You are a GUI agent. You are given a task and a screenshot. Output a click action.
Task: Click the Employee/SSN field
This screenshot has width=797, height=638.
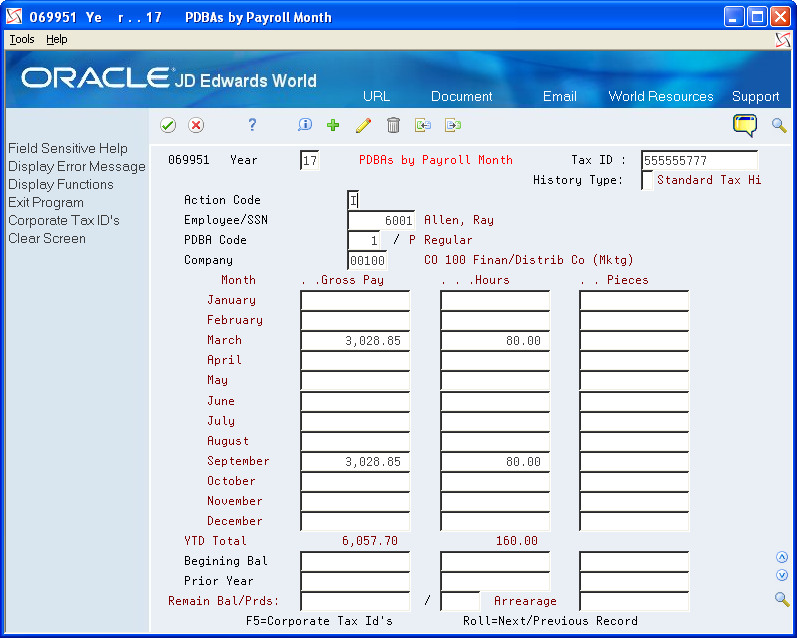point(381,221)
